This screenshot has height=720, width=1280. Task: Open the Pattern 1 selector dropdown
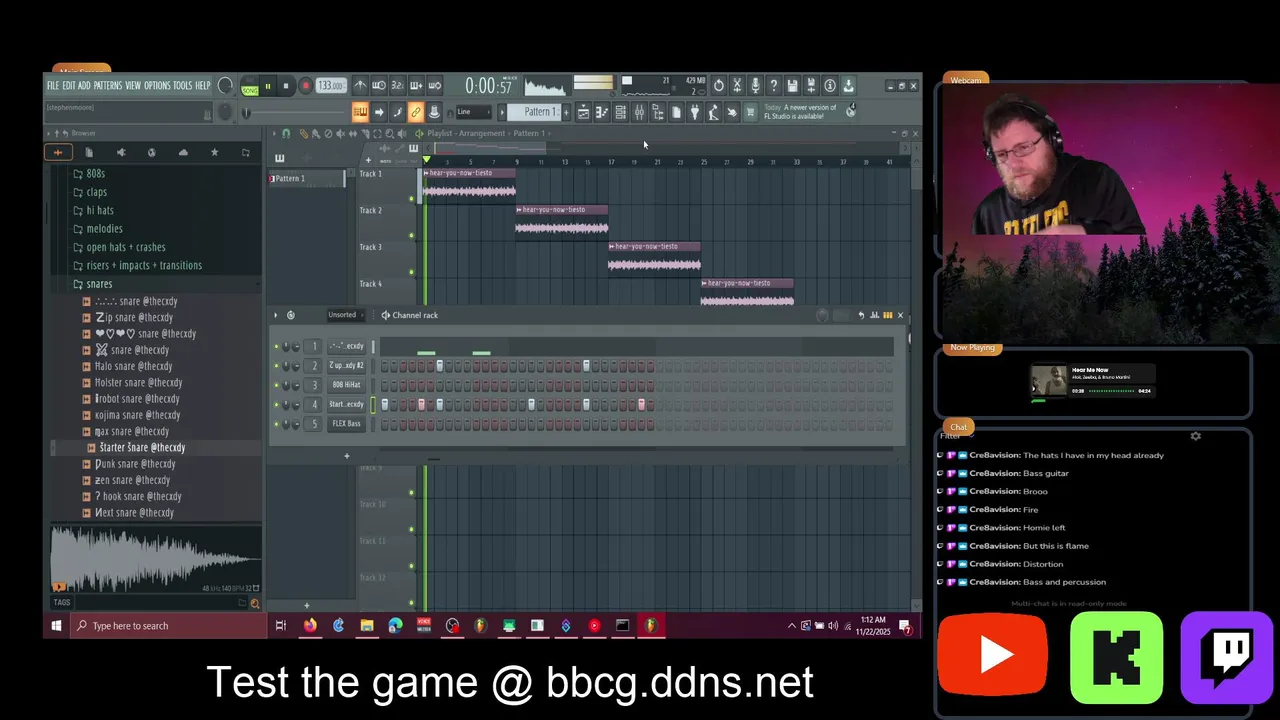pos(535,112)
